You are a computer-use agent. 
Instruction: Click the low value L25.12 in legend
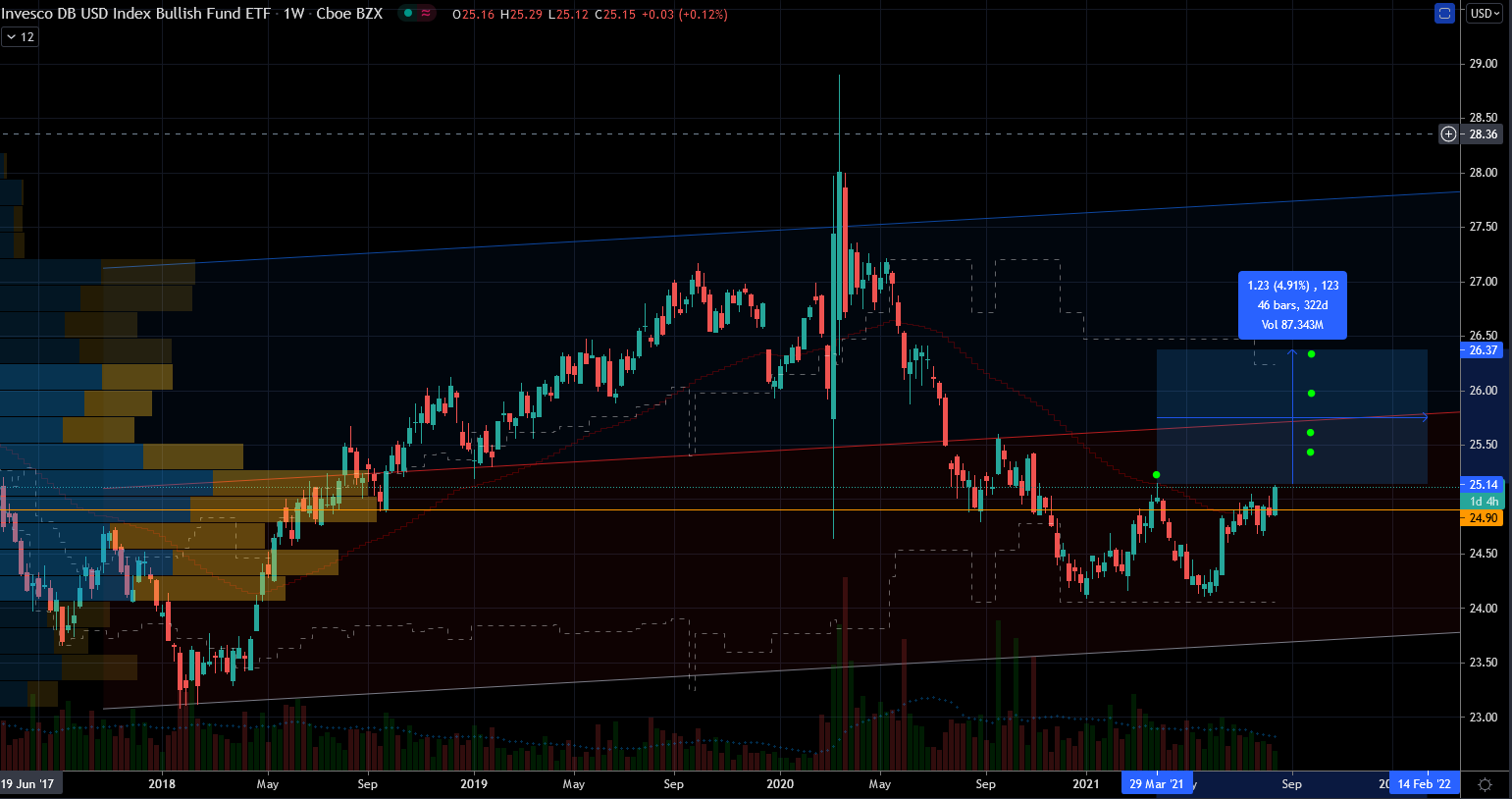tap(568, 15)
